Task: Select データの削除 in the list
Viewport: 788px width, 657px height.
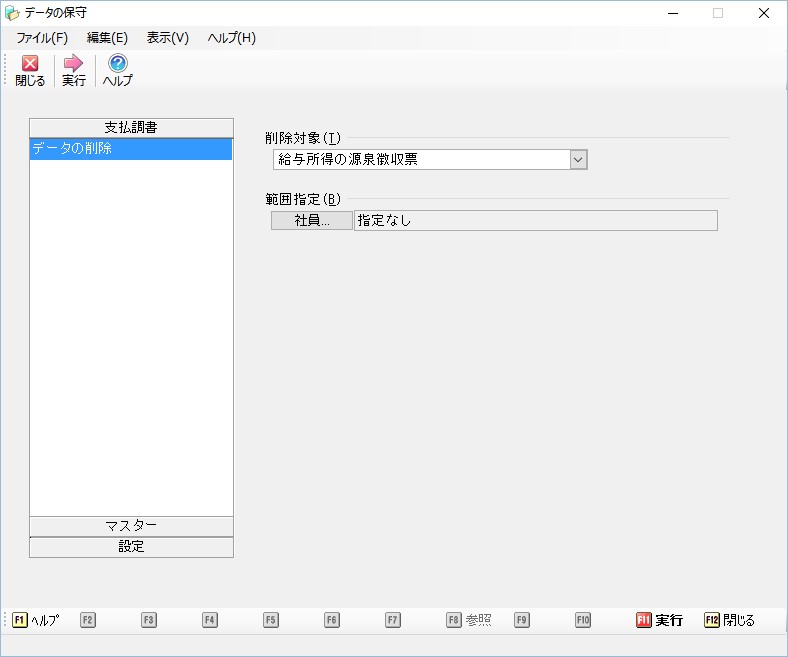Action: pyautogui.click(x=131, y=149)
